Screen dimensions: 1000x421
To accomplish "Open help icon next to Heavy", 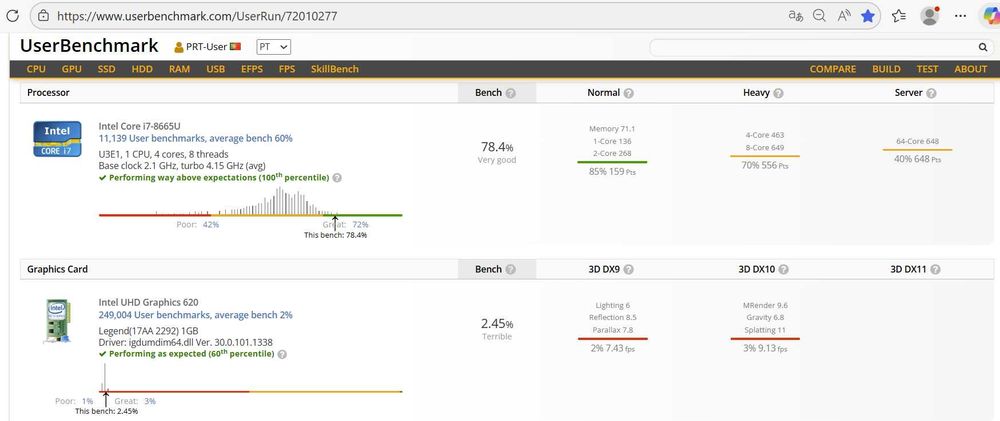I will click(x=778, y=93).
